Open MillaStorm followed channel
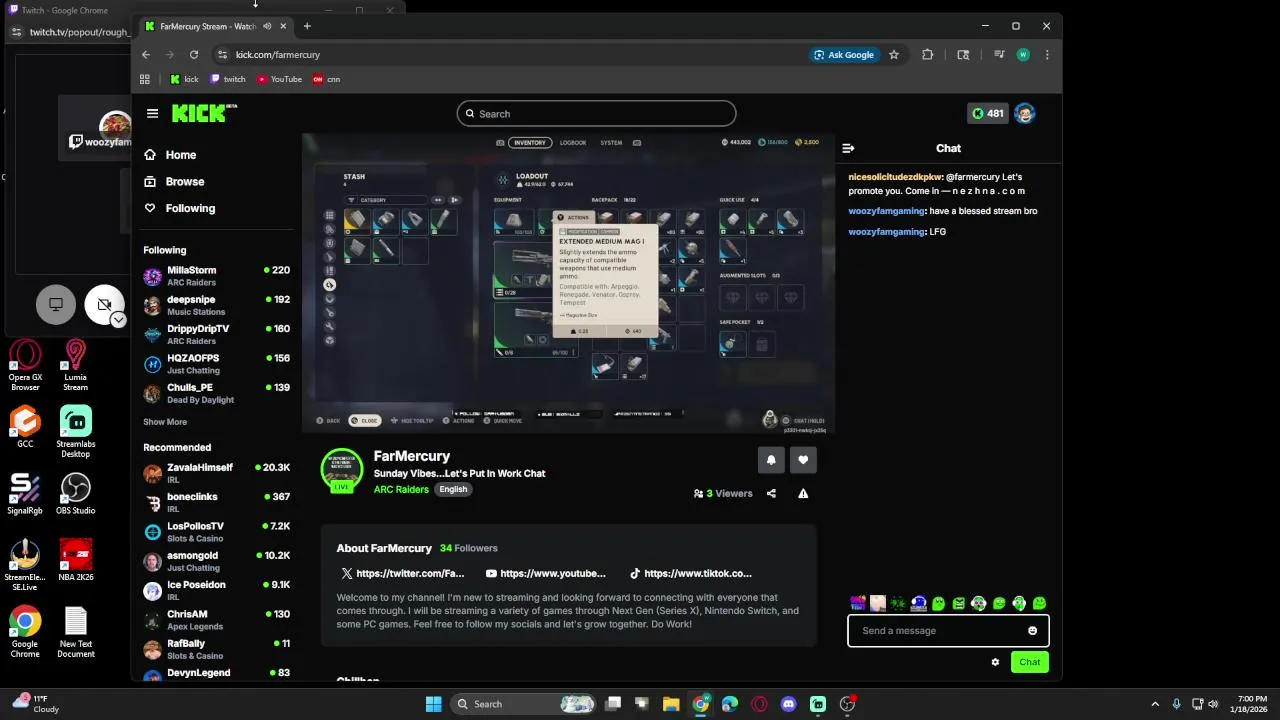 [216, 276]
